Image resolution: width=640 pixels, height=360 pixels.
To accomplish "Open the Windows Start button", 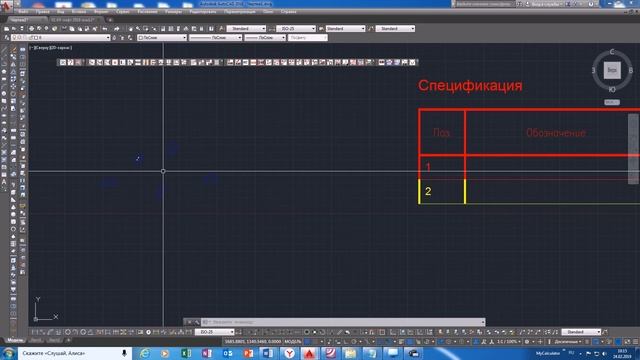I will pos(9,353).
